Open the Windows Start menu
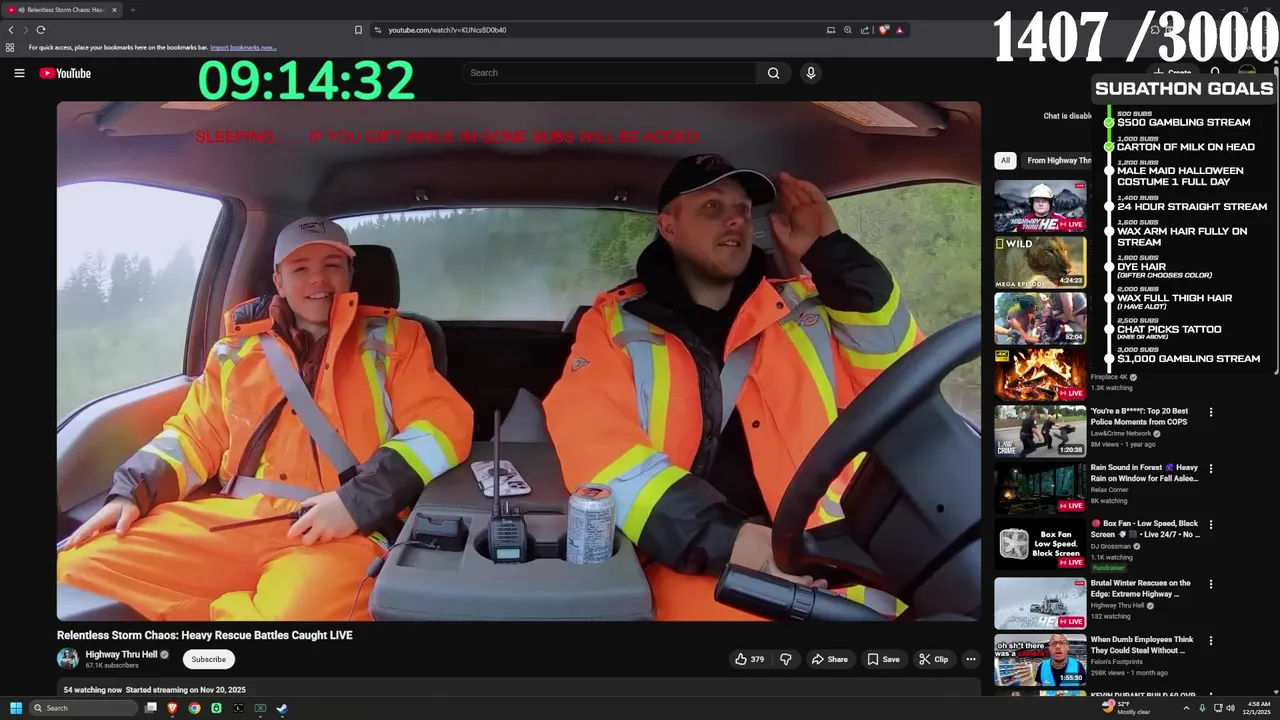Image resolution: width=1280 pixels, height=720 pixels. point(16,708)
